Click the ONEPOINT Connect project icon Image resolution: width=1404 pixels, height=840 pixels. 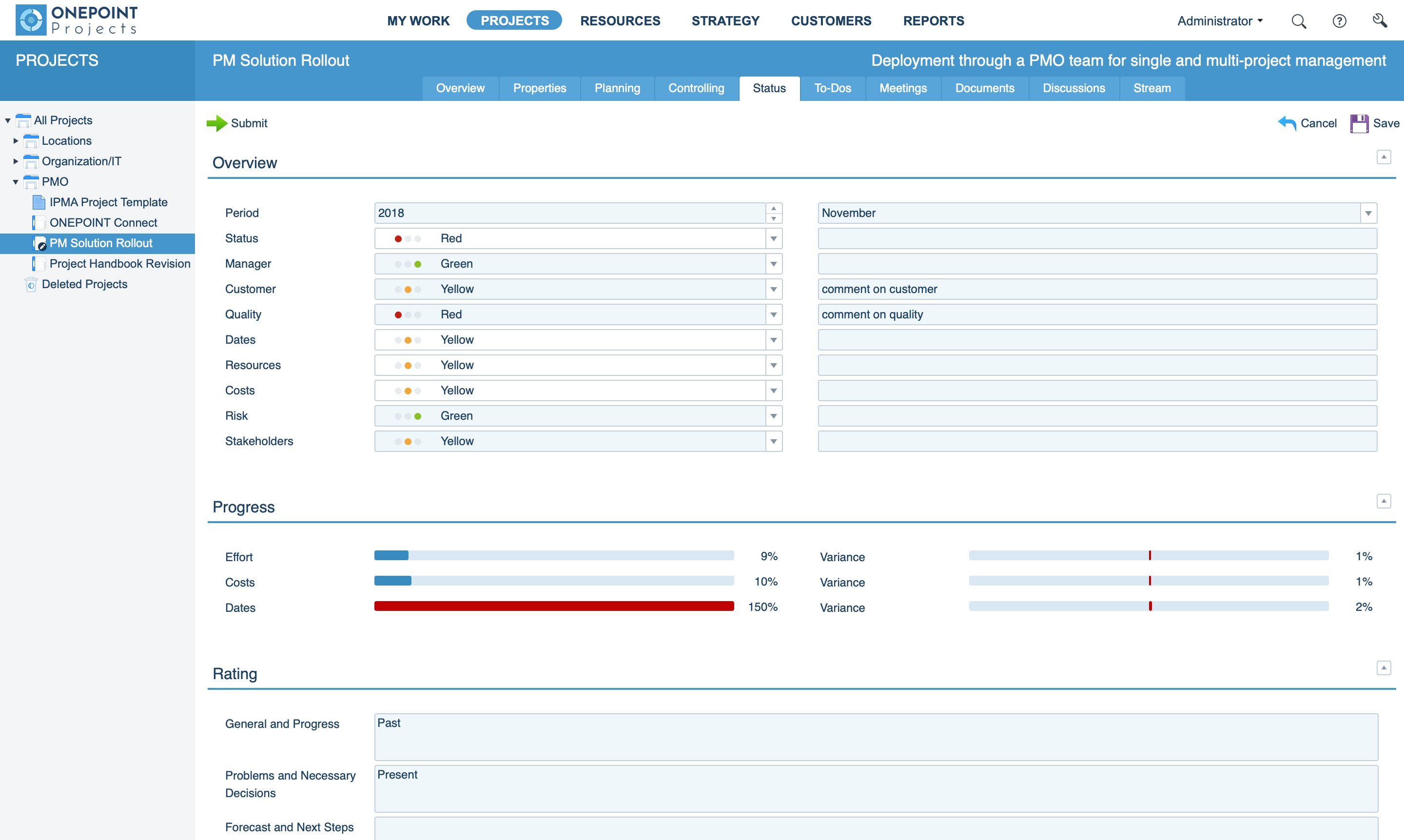[x=39, y=222]
